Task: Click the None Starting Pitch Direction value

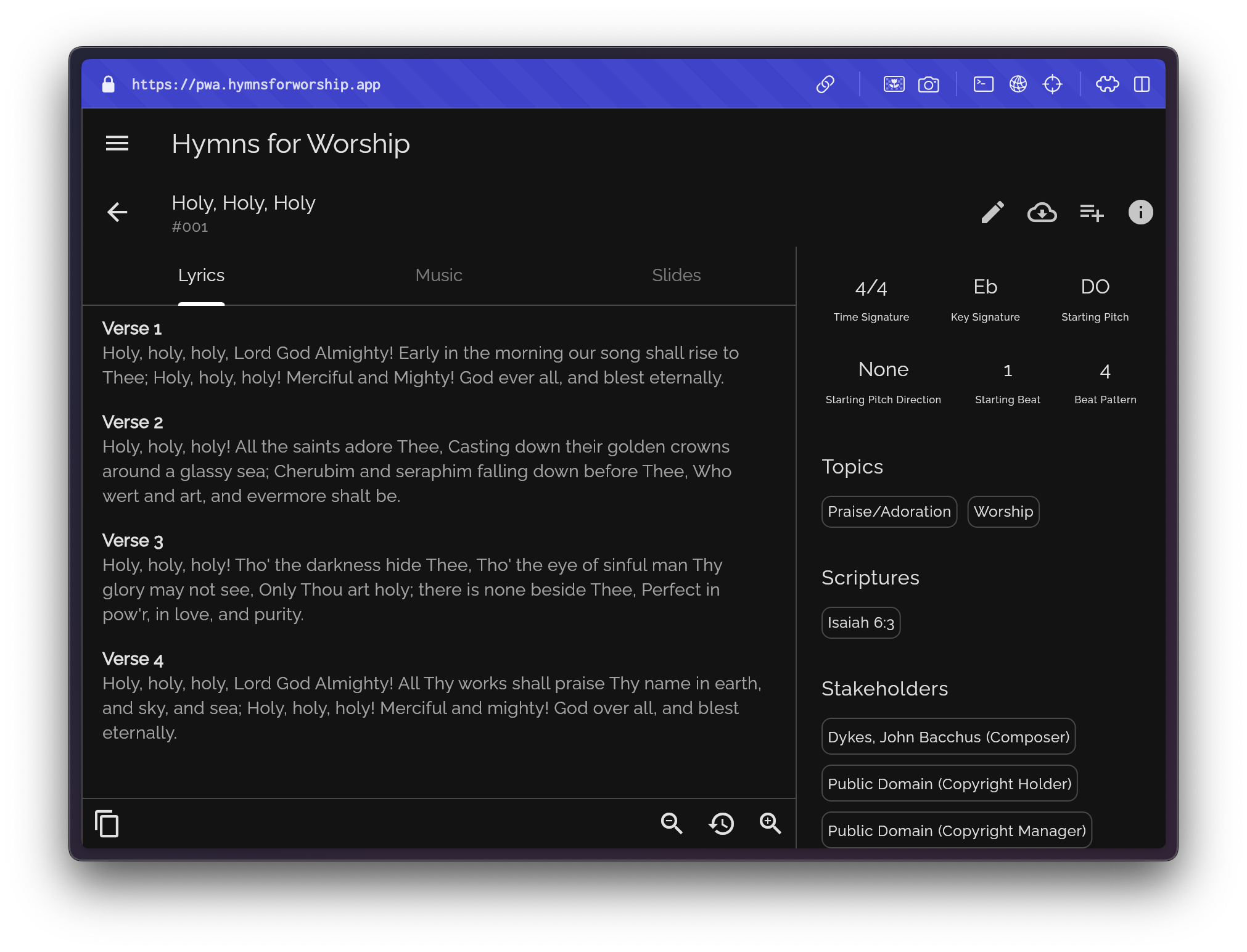Action: click(883, 369)
